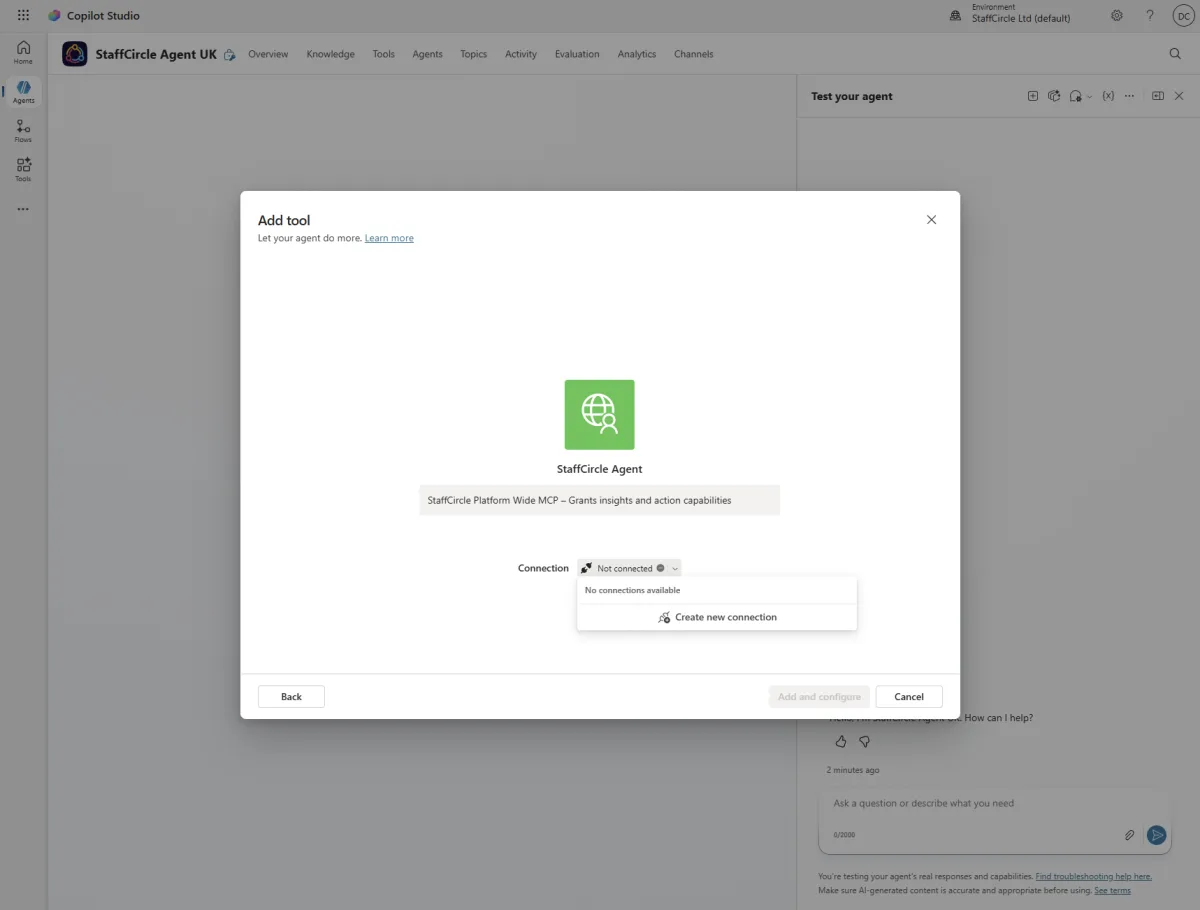Click the StaffCircle Agent UK title
1200x910 pixels.
[156, 54]
